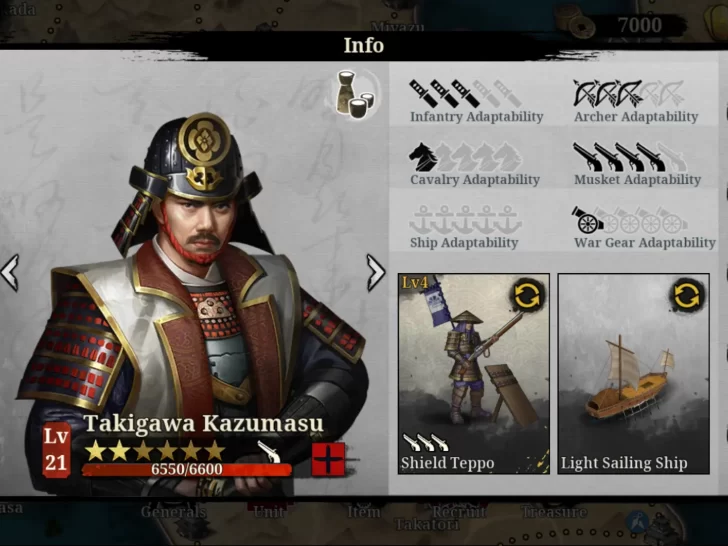Swap the Light Sailing Ship
This screenshot has height=546, width=728.
(x=687, y=296)
